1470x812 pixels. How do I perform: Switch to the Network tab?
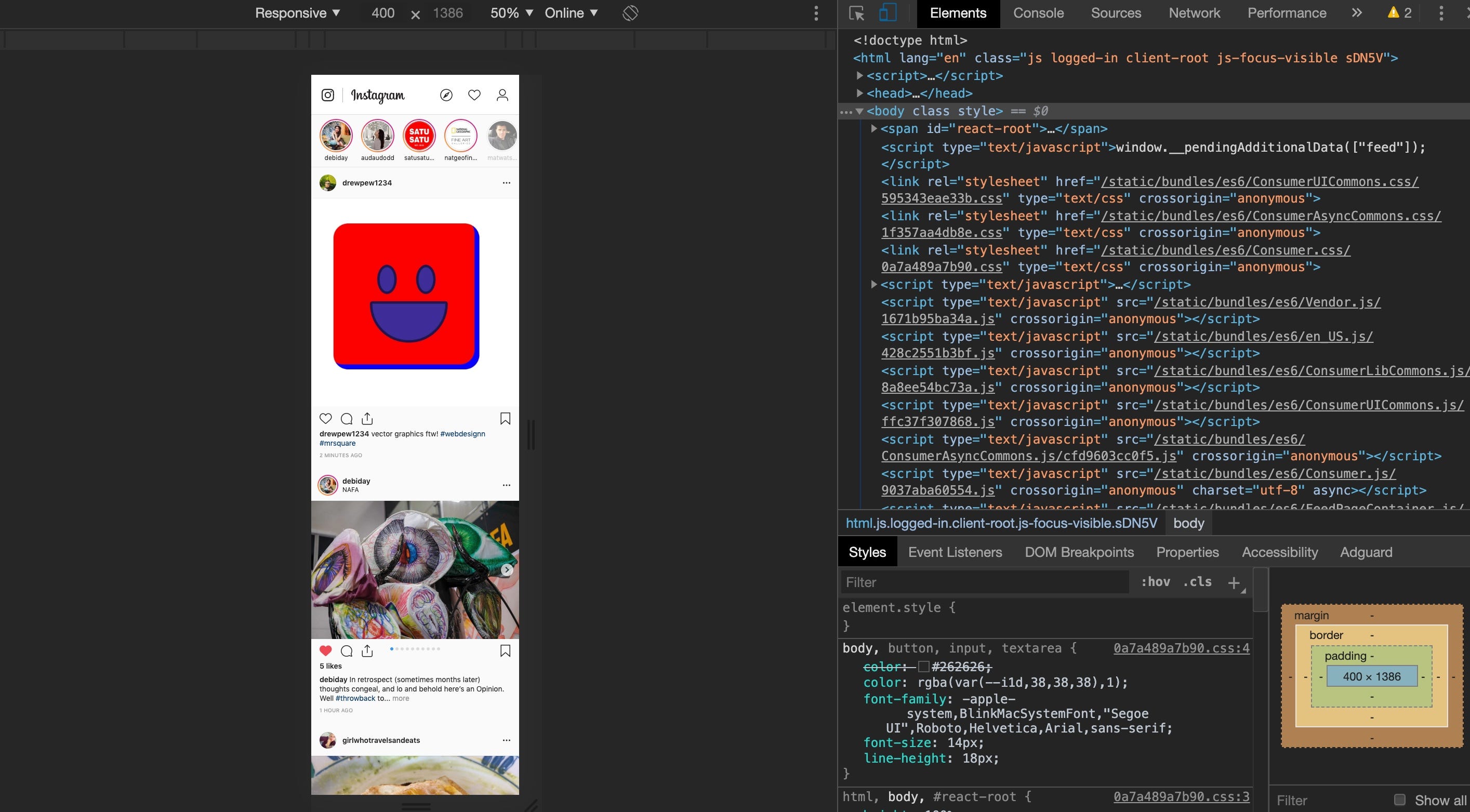[1195, 13]
